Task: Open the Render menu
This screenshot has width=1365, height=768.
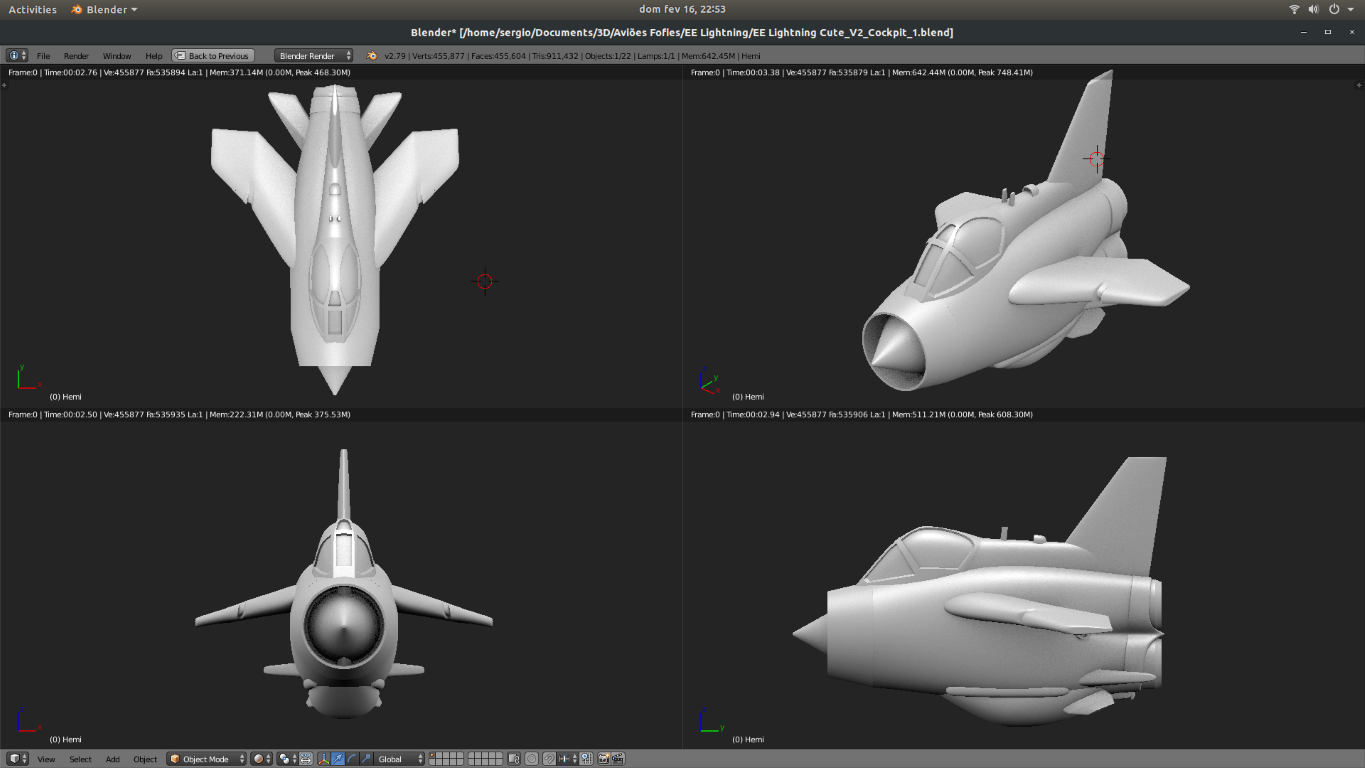Action: point(76,56)
